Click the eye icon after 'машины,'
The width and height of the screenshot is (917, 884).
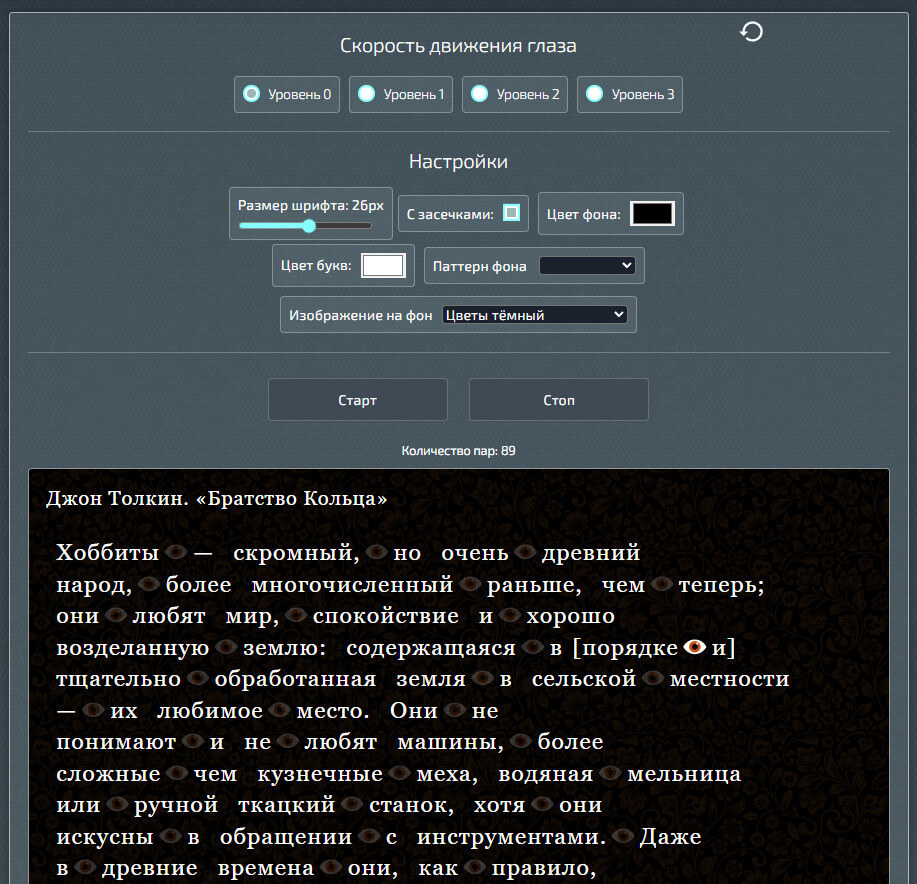(520, 741)
